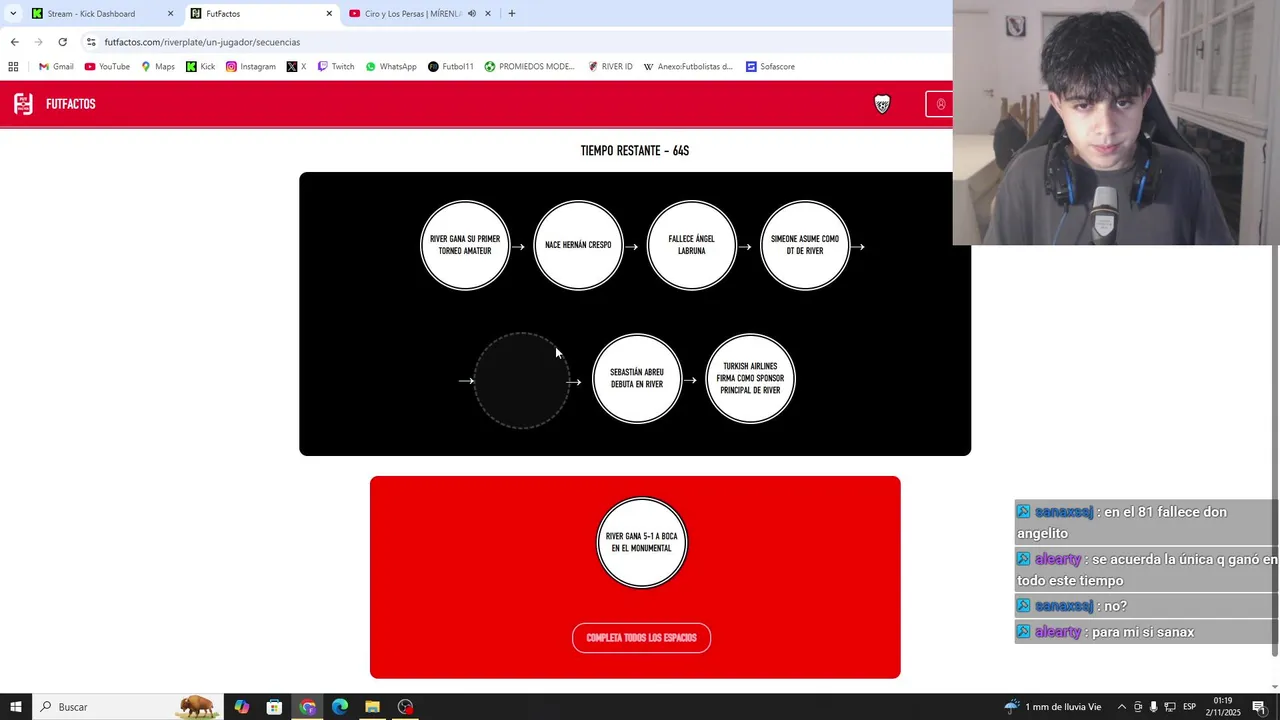The image size is (1280, 720).
Task: Open a new browser tab
Action: [512, 14]
